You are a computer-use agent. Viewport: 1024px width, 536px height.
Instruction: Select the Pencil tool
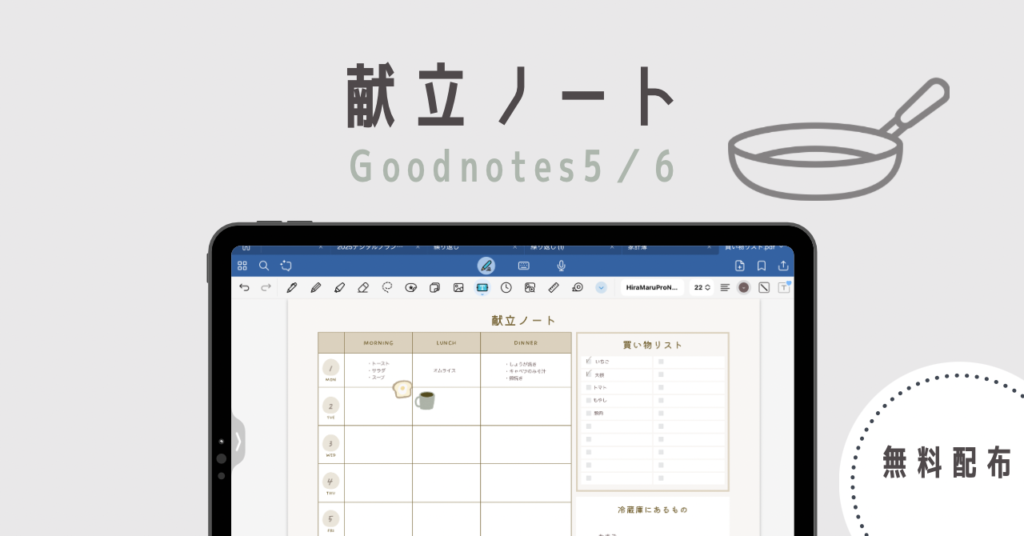(315, 287)
